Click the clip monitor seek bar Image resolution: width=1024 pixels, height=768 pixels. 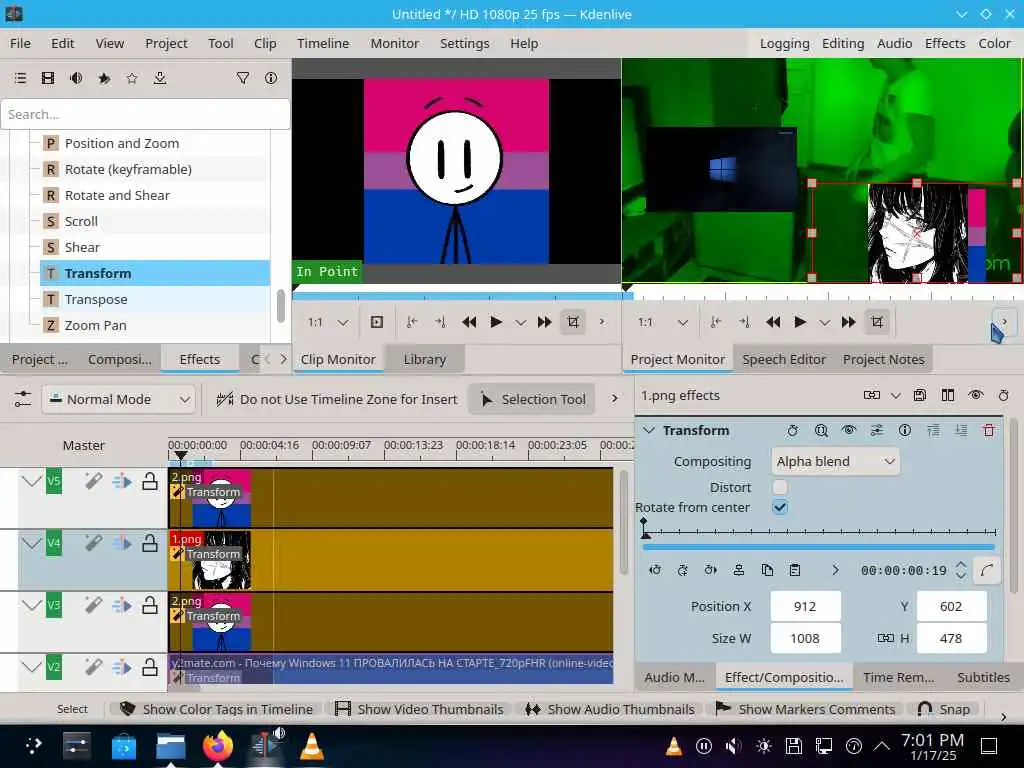pyautogui.click(x=457, y=295)
